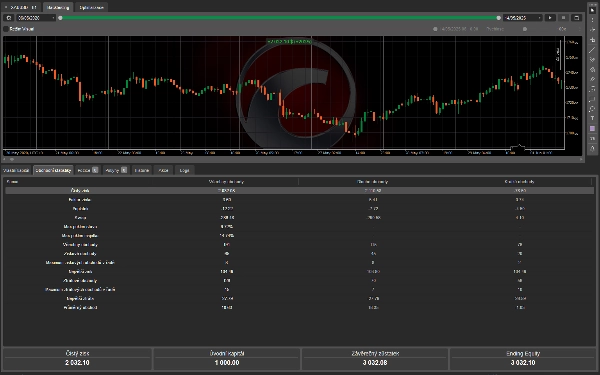Click the chart scrollbar left arrow
The image size is (600, 375).
5,159
